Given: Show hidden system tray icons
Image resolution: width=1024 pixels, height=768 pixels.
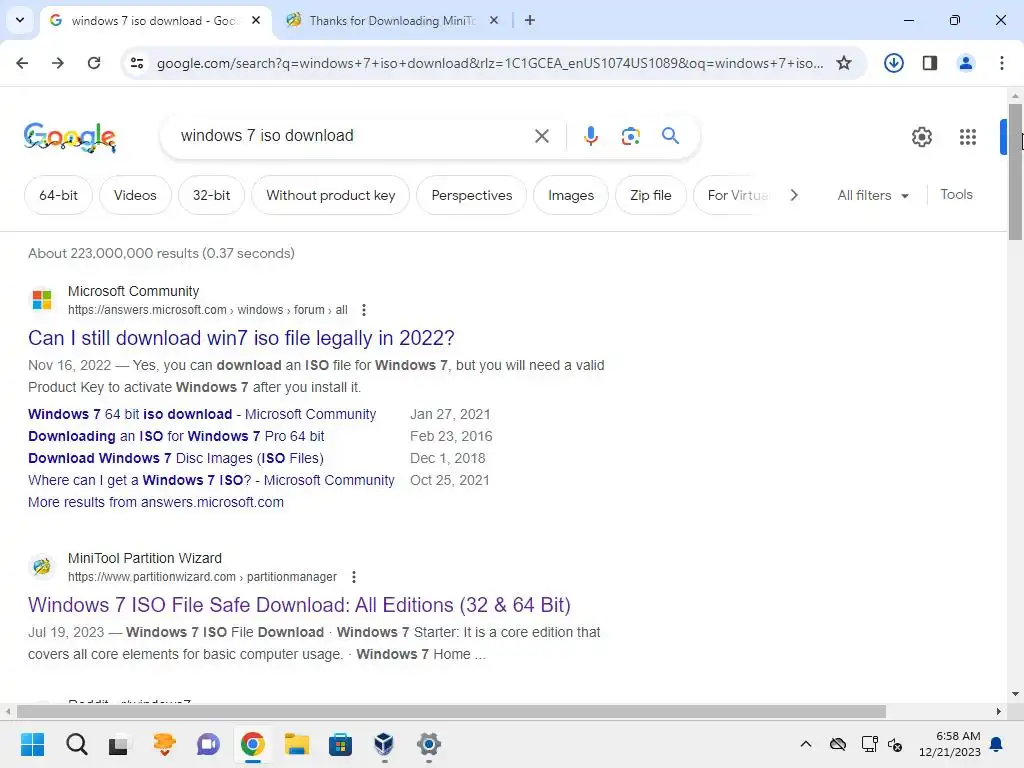Looking at the screenshot, I should 806,744.
